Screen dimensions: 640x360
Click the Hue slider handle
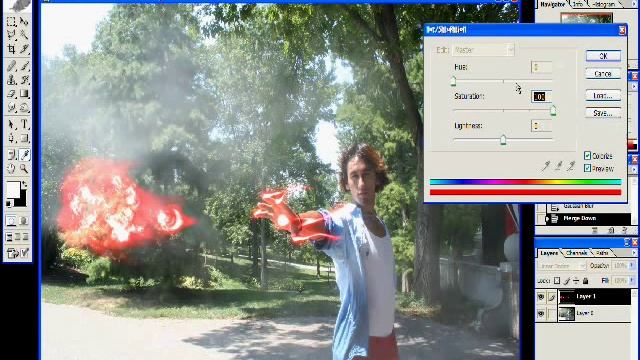(x=453, y=82)
